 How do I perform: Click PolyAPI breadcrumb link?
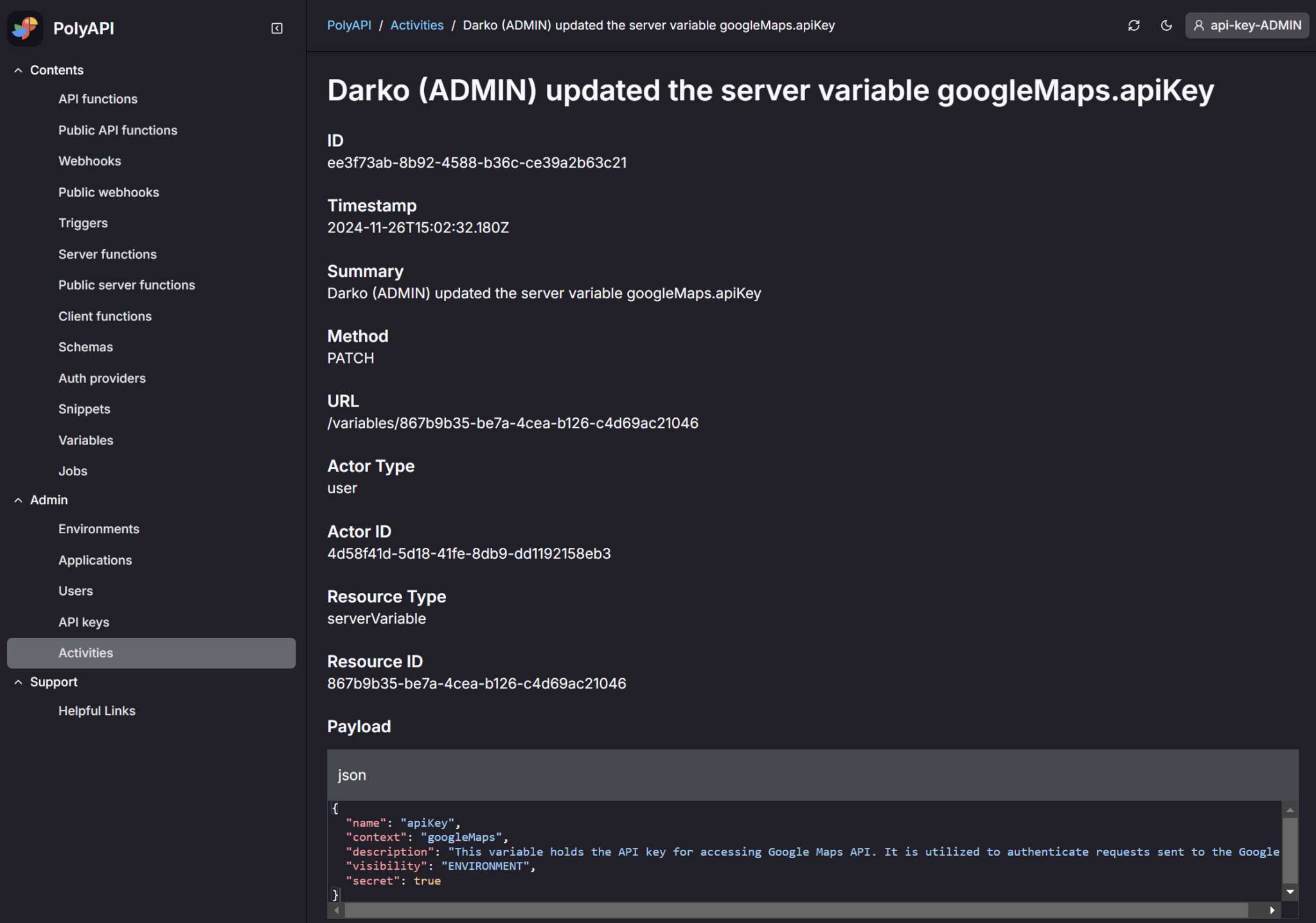pos(349,25)
